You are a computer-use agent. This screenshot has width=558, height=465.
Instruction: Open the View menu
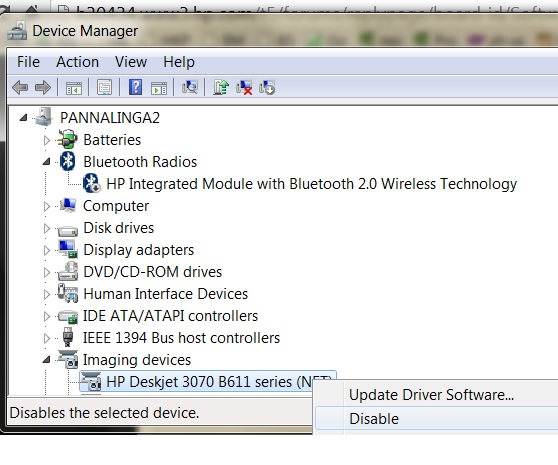click(x=131, y=62)
